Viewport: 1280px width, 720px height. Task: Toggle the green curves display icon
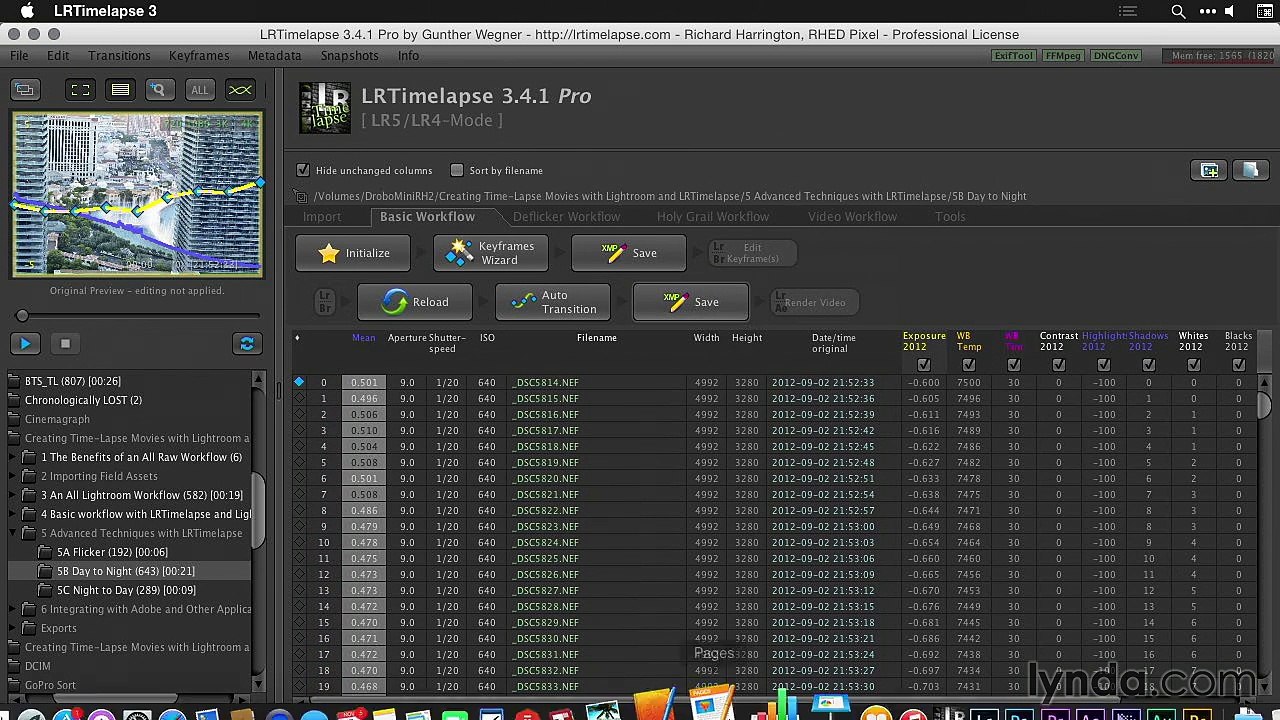click(x=240, y=90)
